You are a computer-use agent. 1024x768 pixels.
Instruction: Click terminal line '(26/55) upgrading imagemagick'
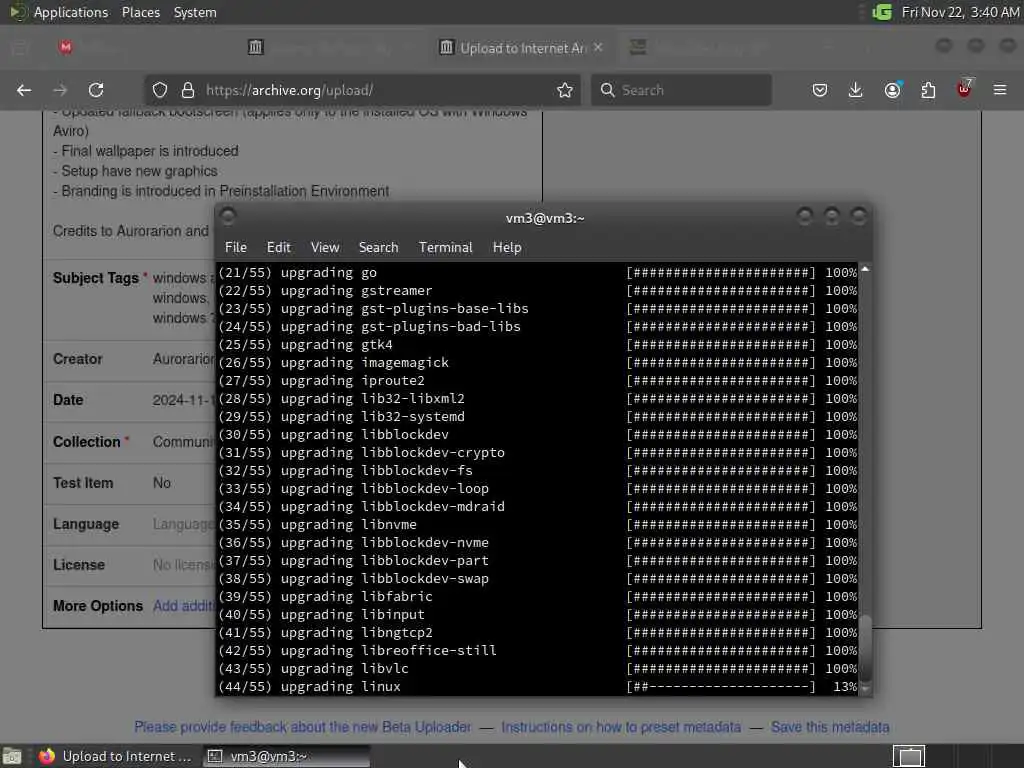pos(334,362)
